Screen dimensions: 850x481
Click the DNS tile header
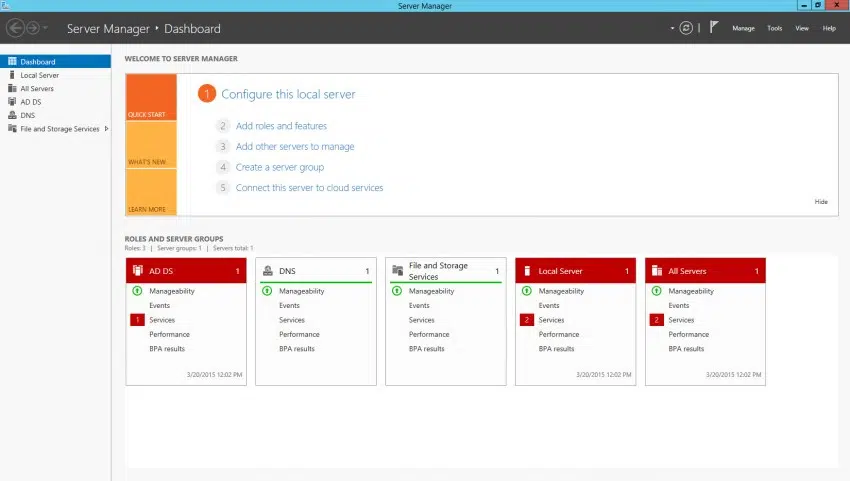pos(315,271)
